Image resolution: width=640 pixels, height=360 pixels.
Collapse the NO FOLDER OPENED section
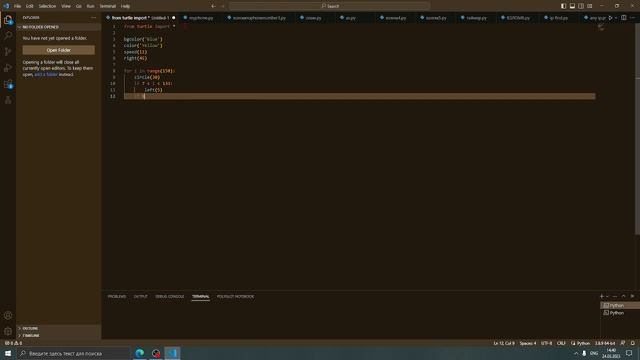click(59, 27)
